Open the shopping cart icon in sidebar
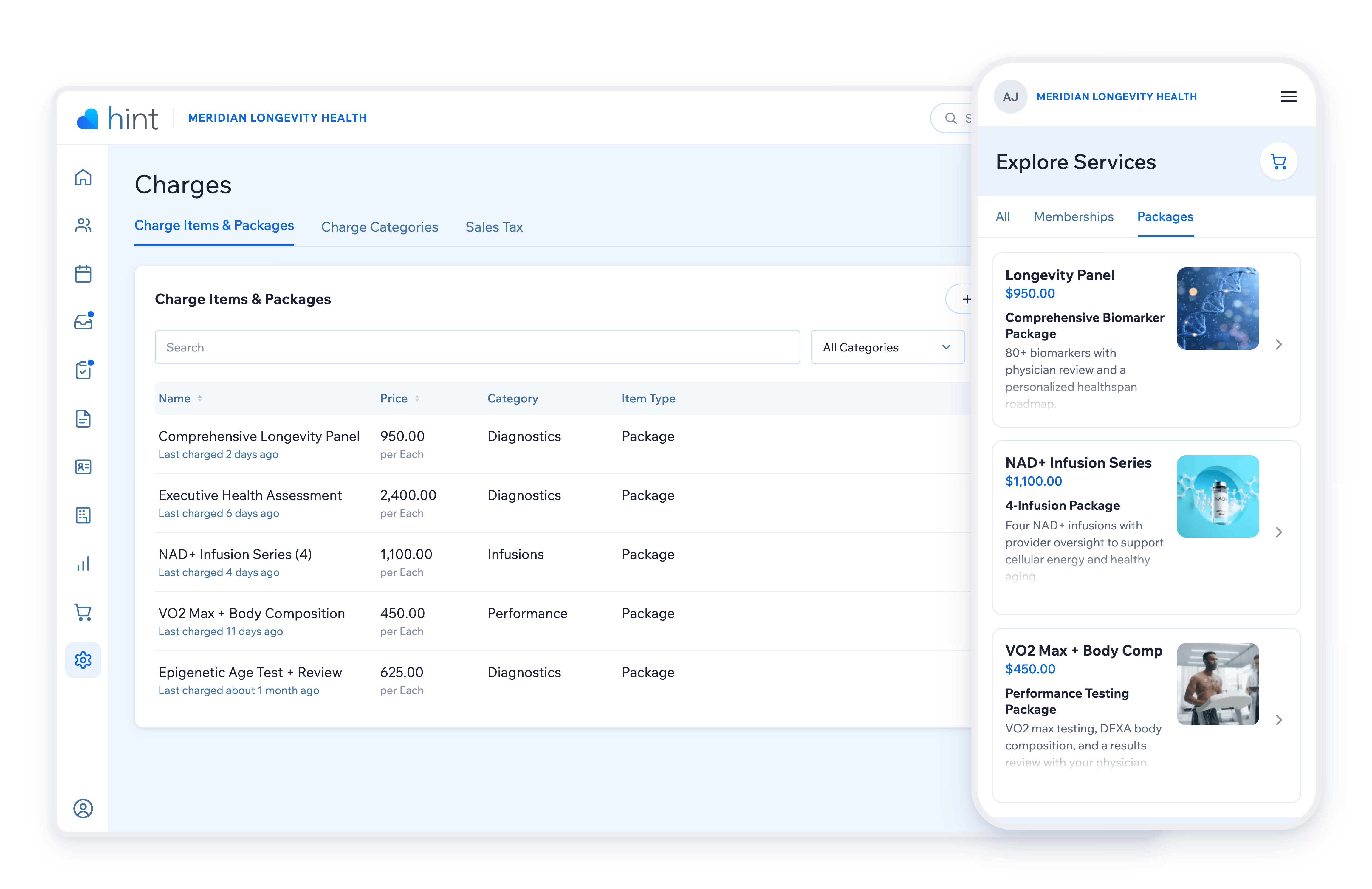The height and width of the screenshot is (889, 1372). pyautogui.click(x=83, y=612)
